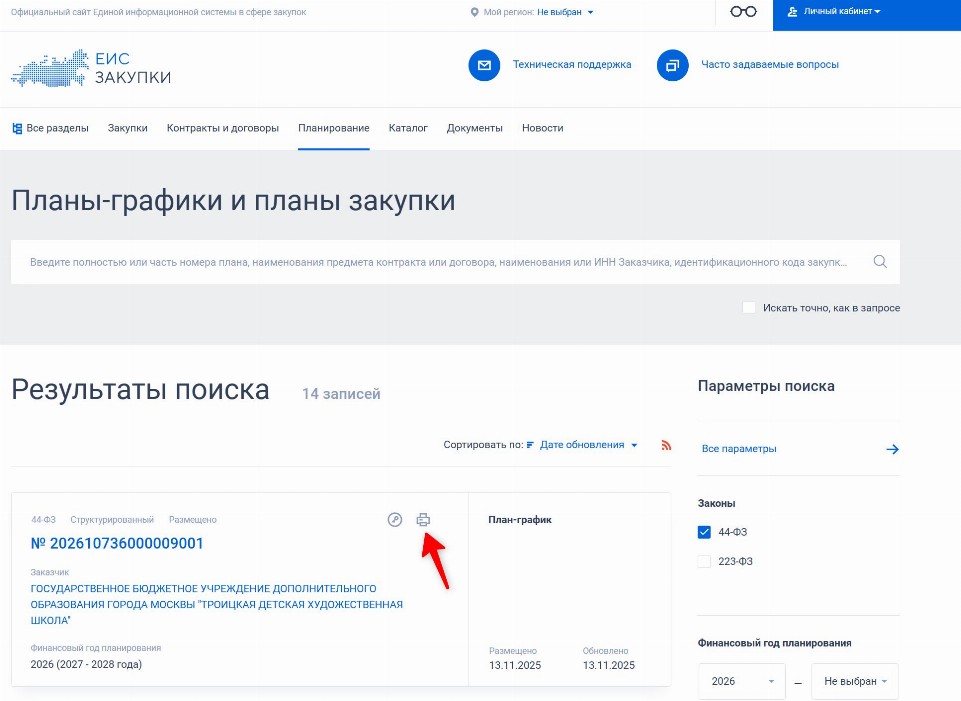
Task: Uncheck the 44-ФЗ law checkbox
Action: pyautogui.click(x=704, y=532)
